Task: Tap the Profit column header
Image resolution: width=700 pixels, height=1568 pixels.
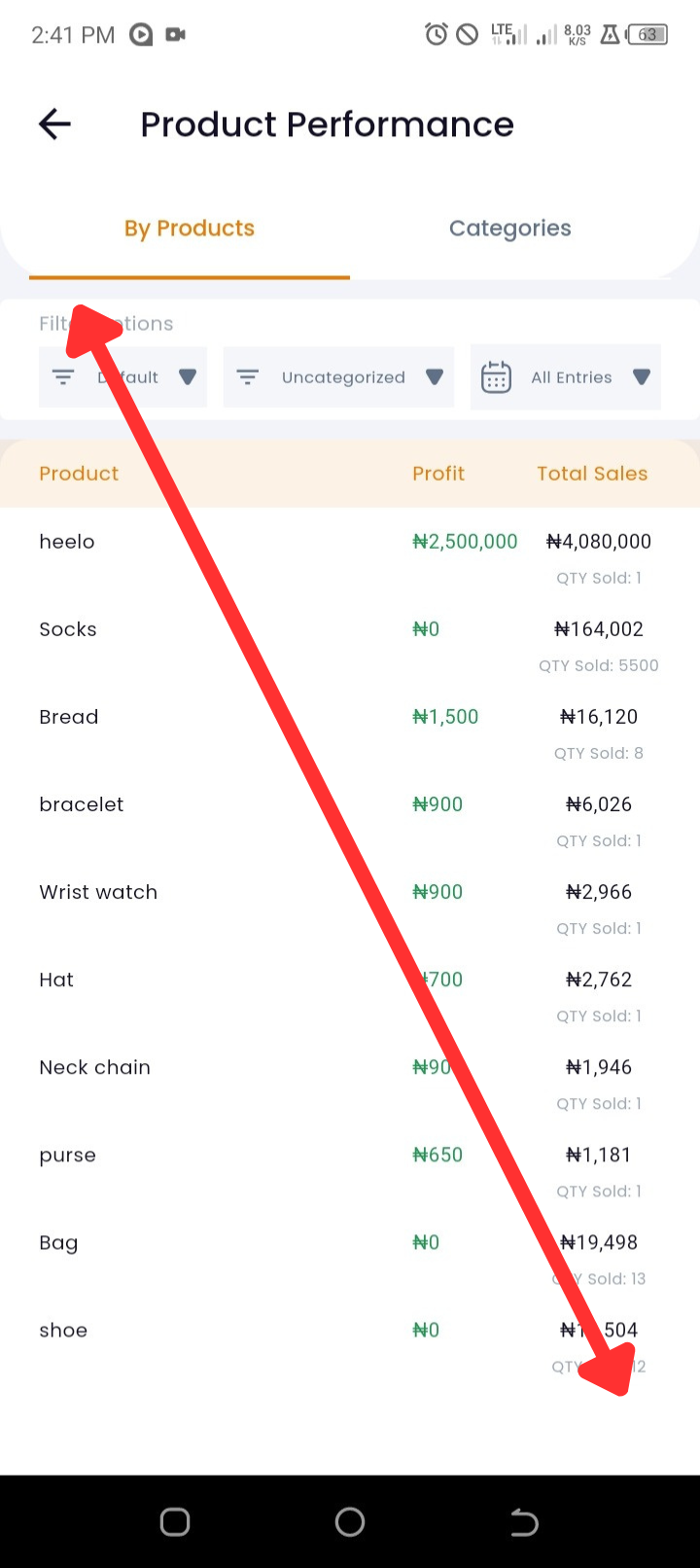Action: [438, 474]
